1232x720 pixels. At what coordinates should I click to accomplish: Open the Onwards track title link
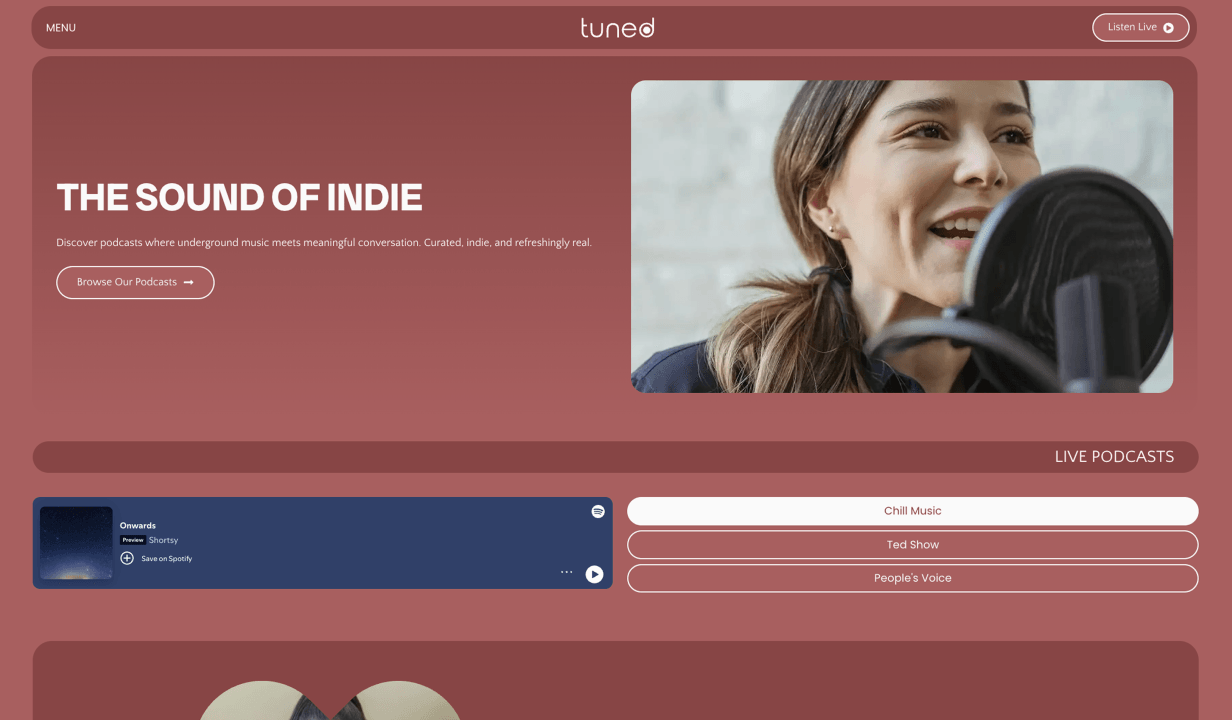(138, 525)
